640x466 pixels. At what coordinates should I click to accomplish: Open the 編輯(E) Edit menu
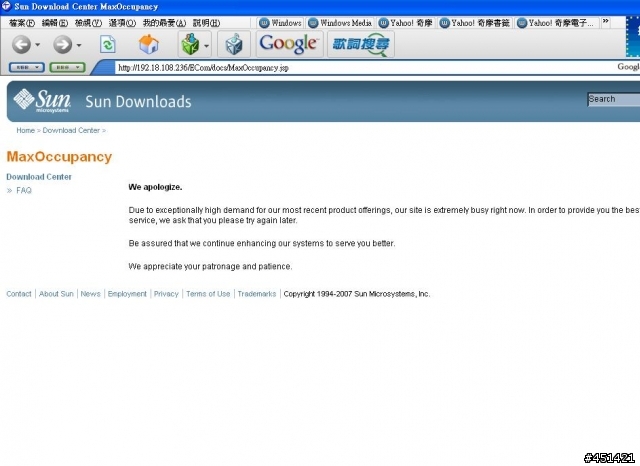click(55, 23)
